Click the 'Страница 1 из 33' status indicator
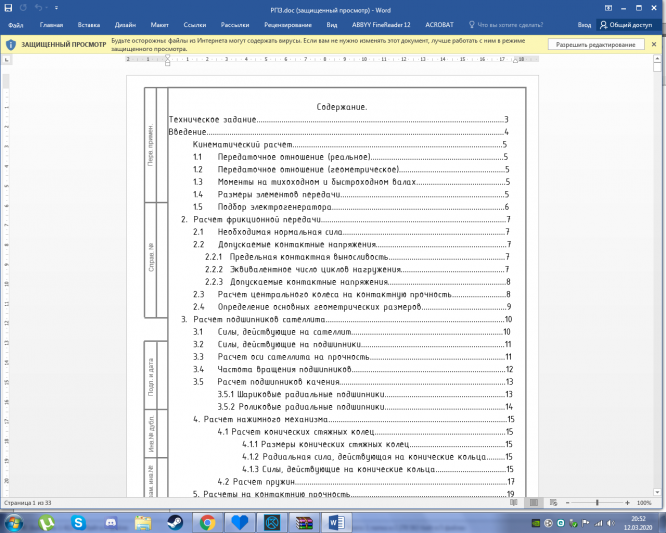The image size is (666, 533). click(x=28, y=503)
